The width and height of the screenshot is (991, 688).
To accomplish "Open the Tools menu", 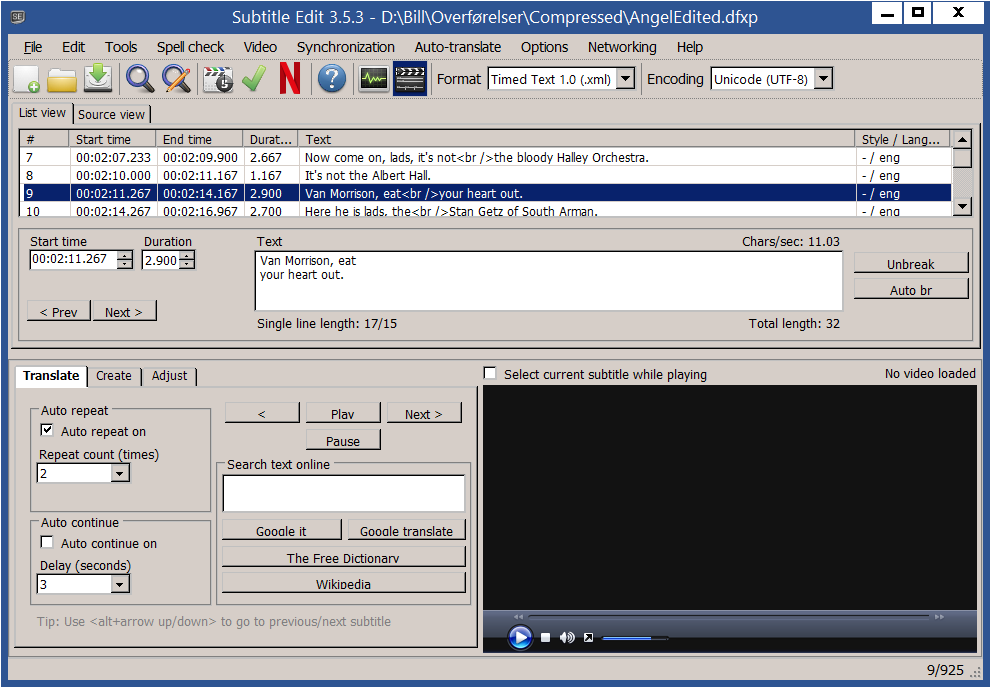I will click(121, 47).
